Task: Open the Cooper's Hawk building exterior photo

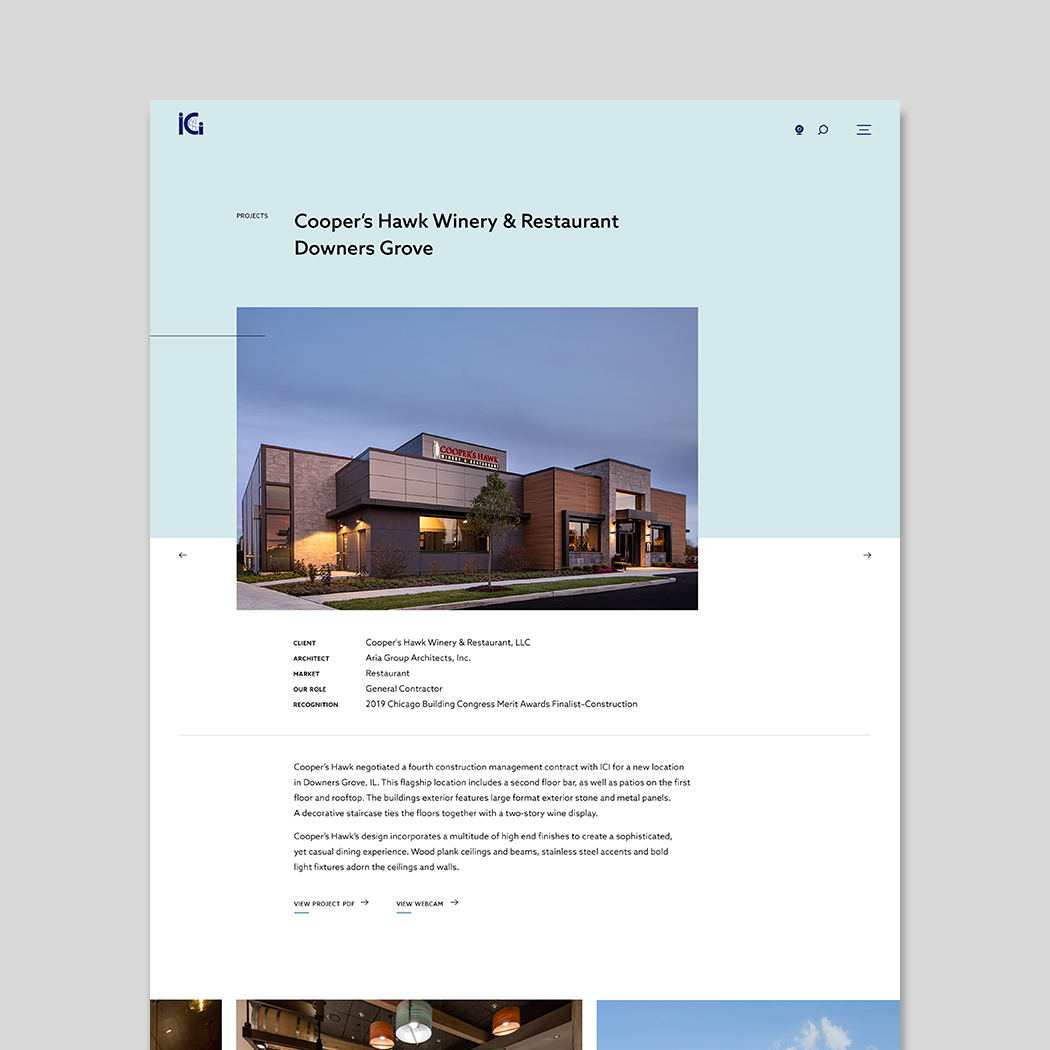Action: [x=467, y=459]
